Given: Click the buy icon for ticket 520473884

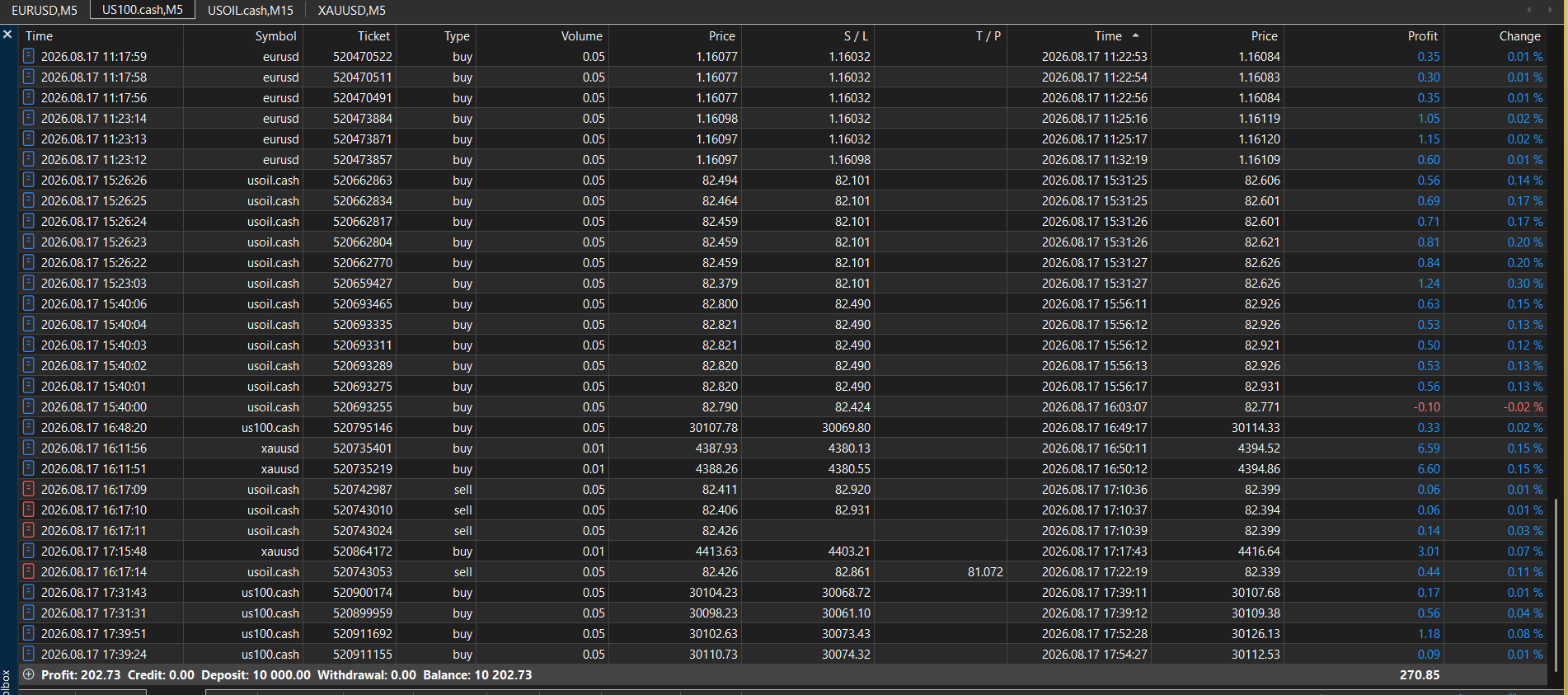Looking at the screenshot, I should tap(29, 118).
